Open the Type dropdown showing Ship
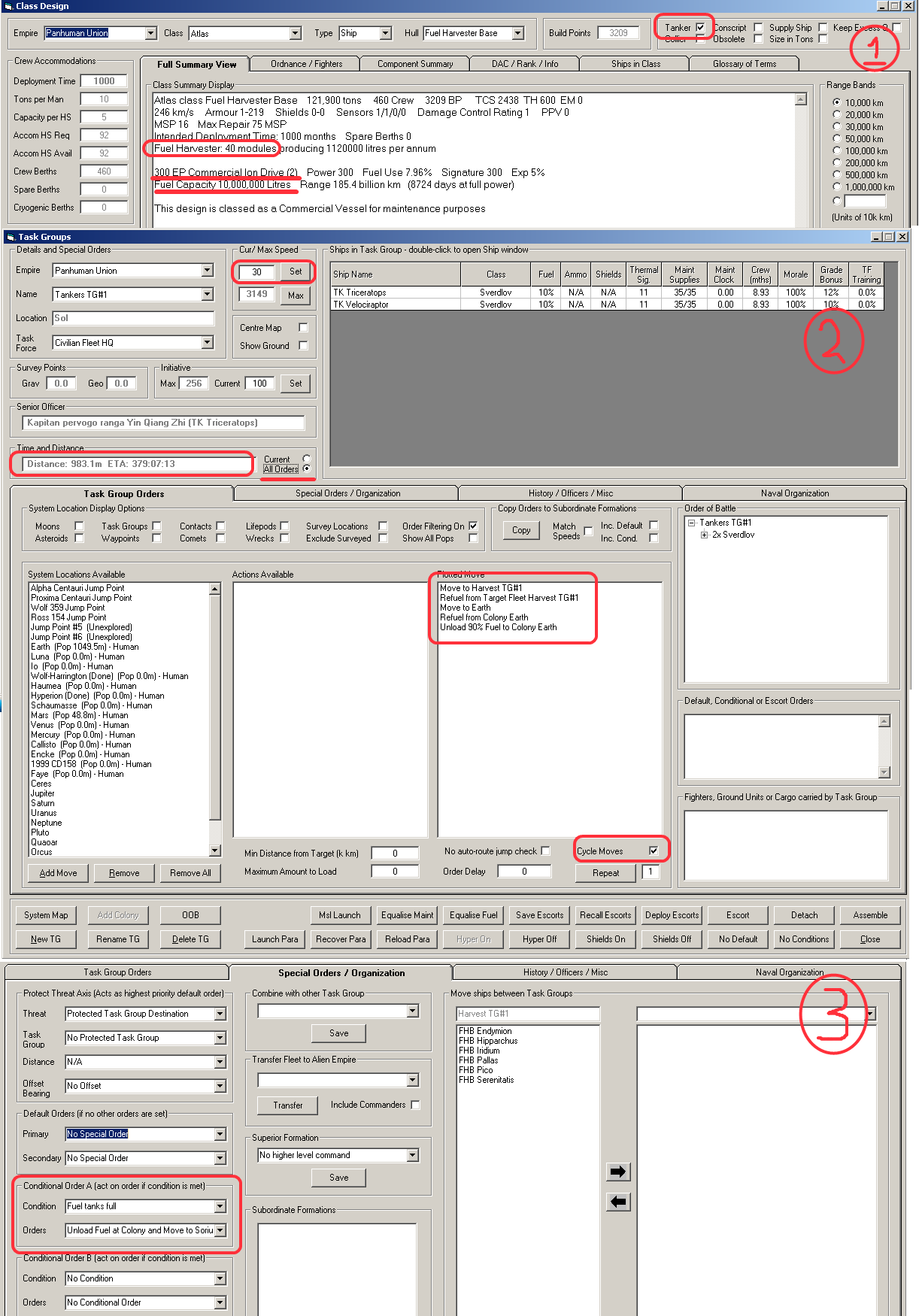 (386, 33)
